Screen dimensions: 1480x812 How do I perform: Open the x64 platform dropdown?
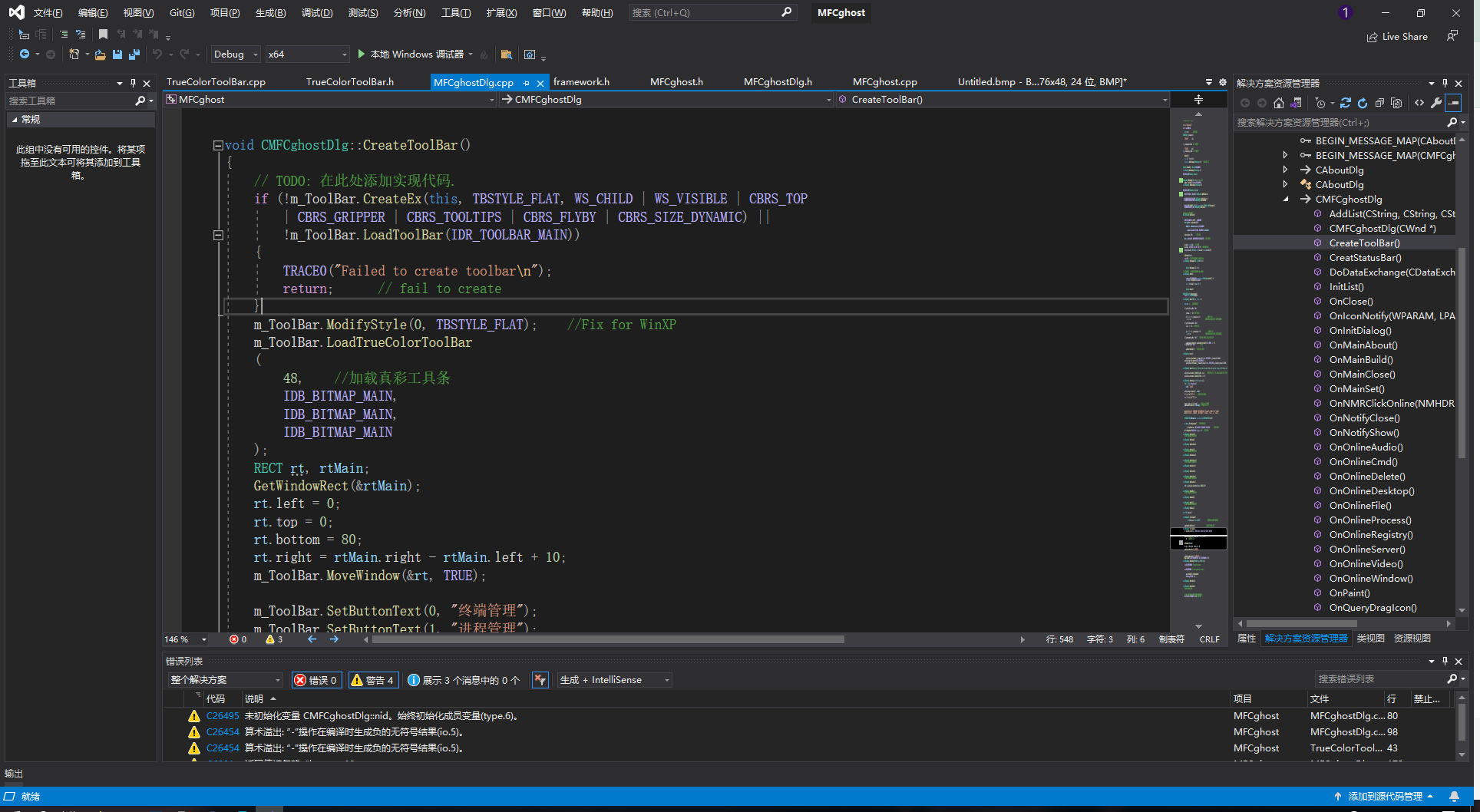(307, 54)
